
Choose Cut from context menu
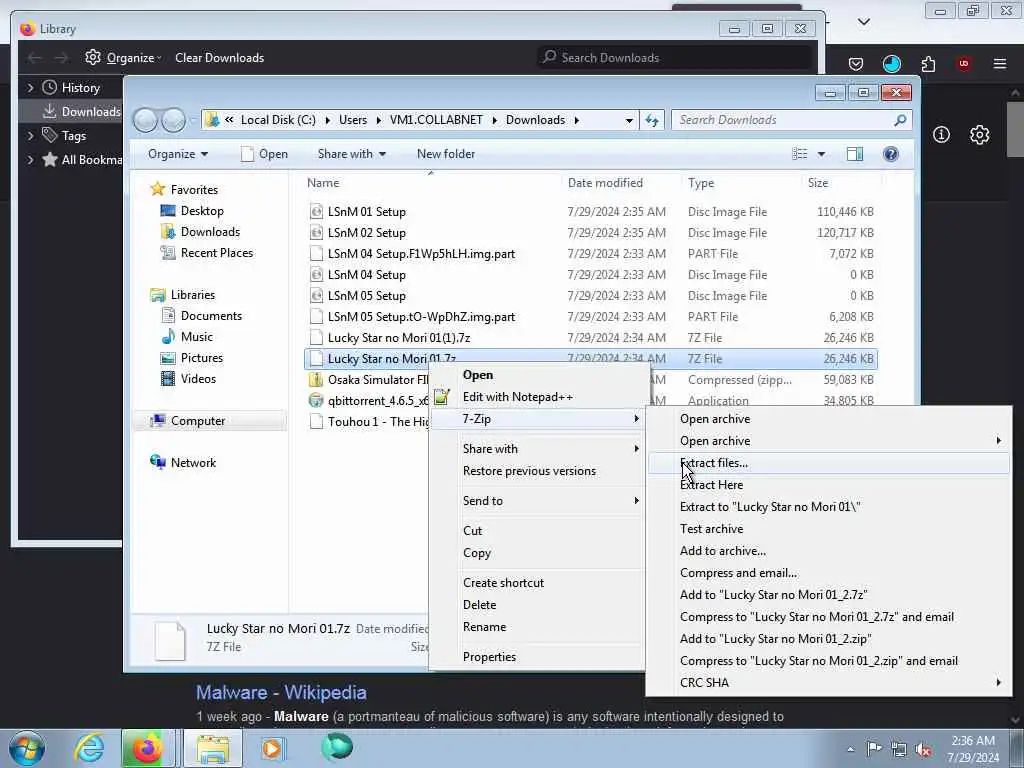(537, 531)
